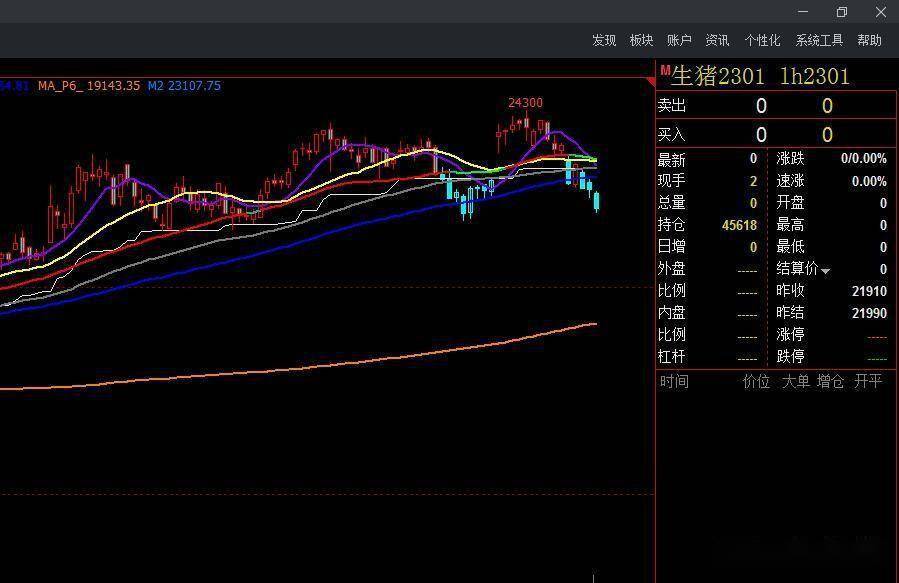The height and width of the screenshot is (583, 899).
Task: Open the 个性化 menu
Action: pyautogui.click(x=762, y=40)
